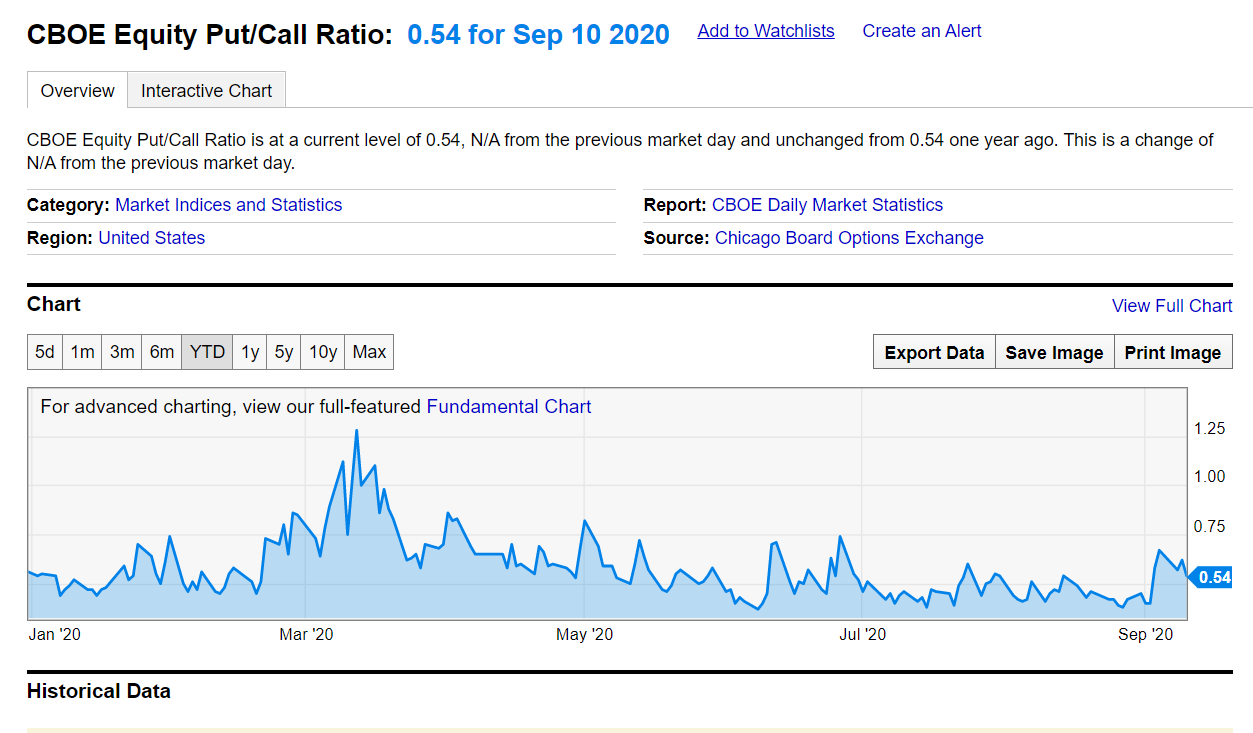The image size is (1253, 733).
Task: Click the 0.54 current value chart label
Action: coord(1212,577)
